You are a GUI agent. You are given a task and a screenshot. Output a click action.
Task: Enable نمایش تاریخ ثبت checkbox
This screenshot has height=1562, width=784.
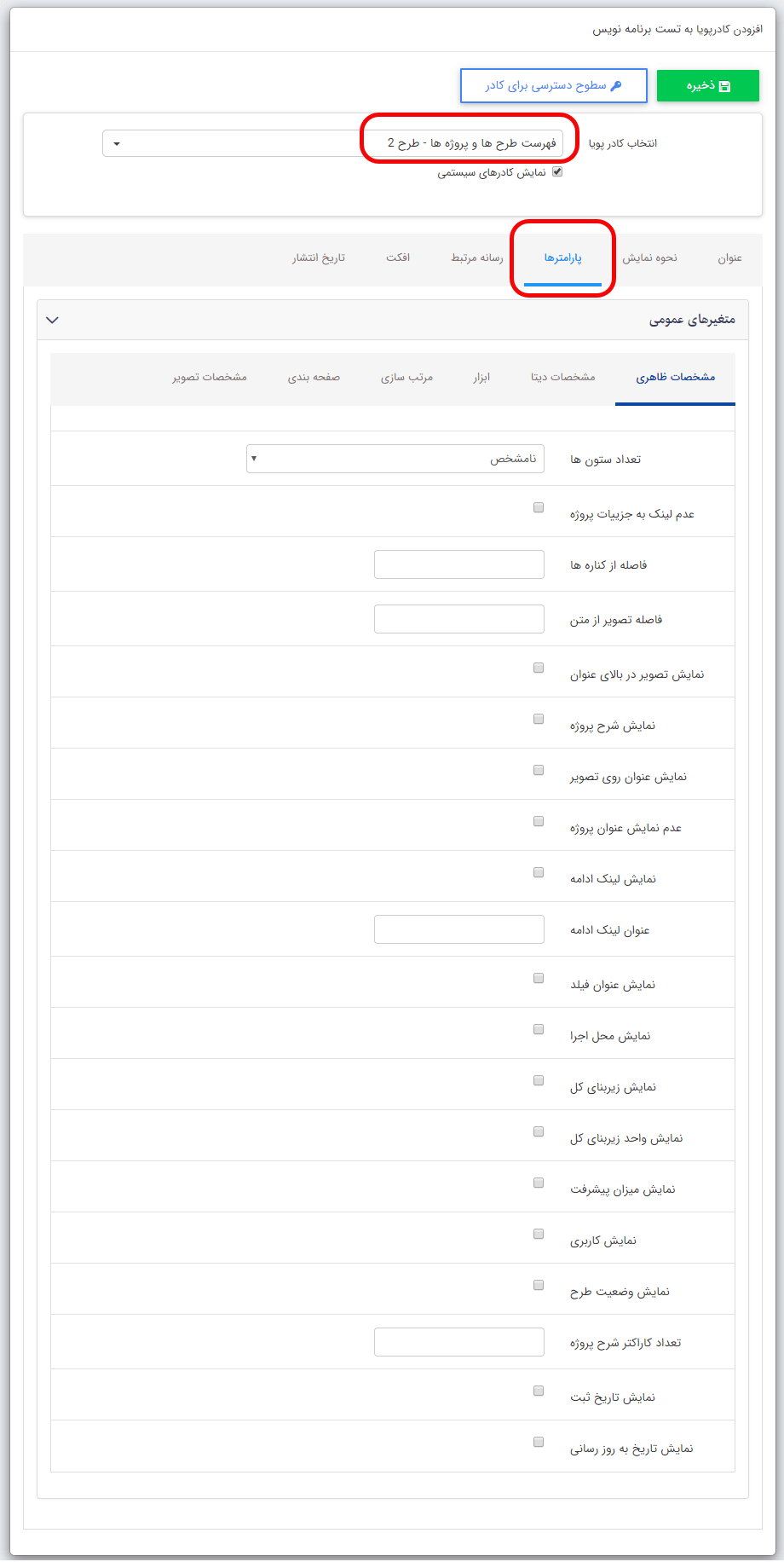coord(538,1391)
